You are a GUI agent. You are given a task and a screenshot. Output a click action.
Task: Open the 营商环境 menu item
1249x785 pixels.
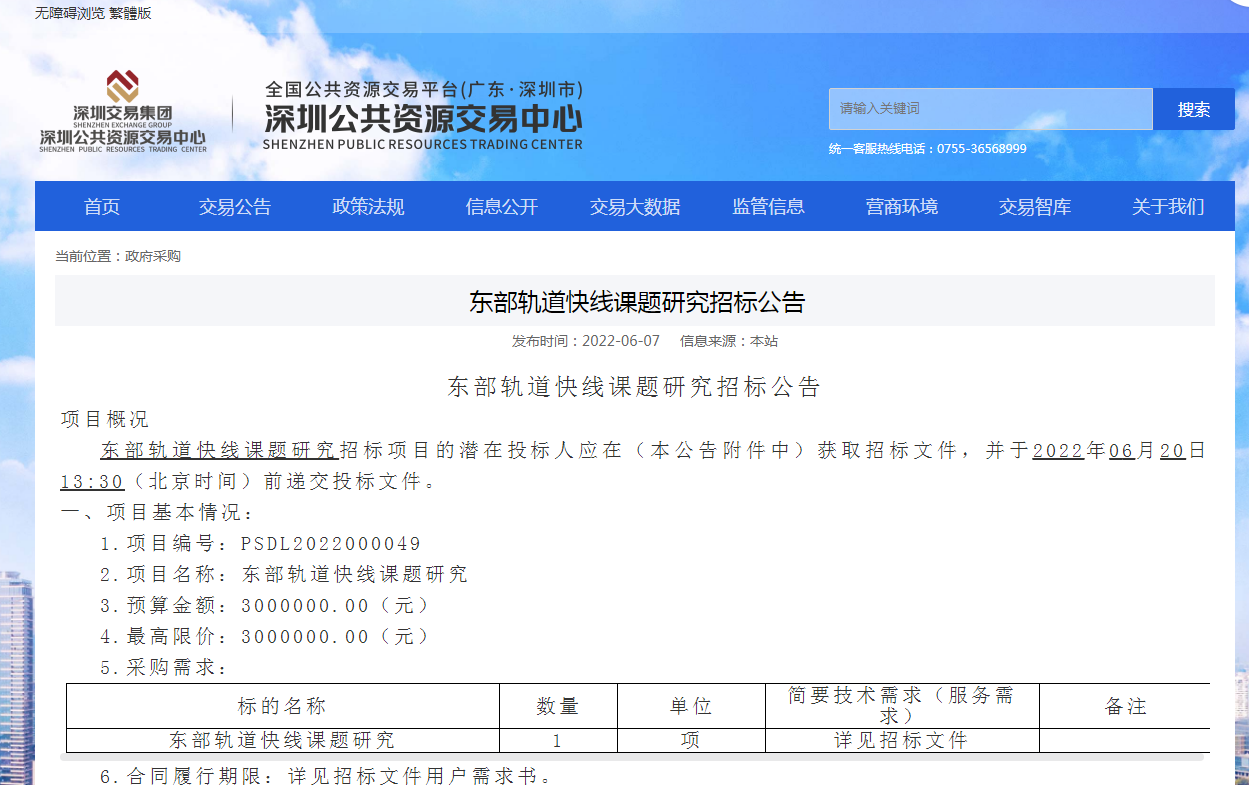click(901, 207)
